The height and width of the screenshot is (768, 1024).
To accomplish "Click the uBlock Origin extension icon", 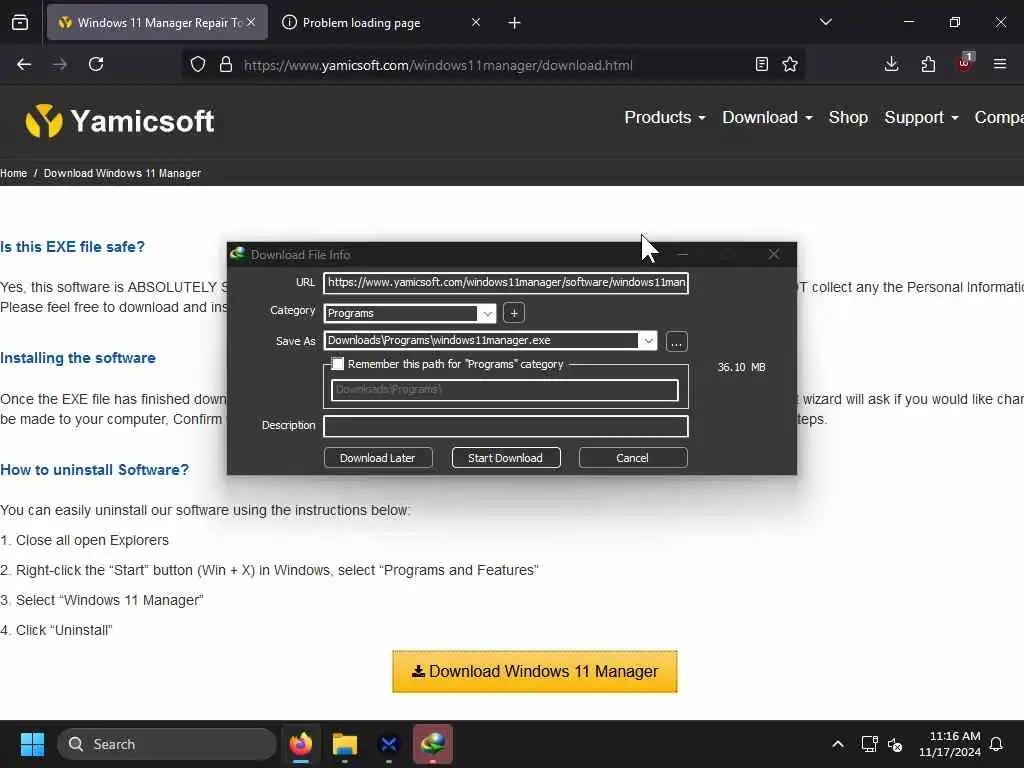I will [x=965, y=63].
